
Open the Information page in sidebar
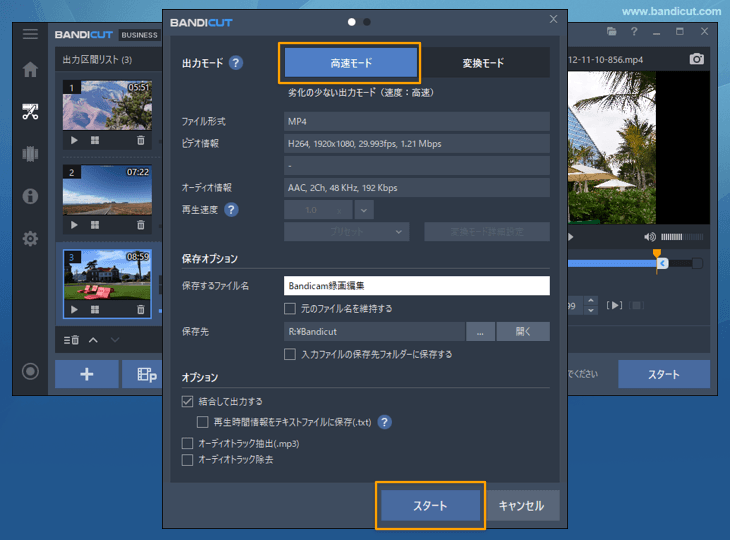tap(30, 196)
